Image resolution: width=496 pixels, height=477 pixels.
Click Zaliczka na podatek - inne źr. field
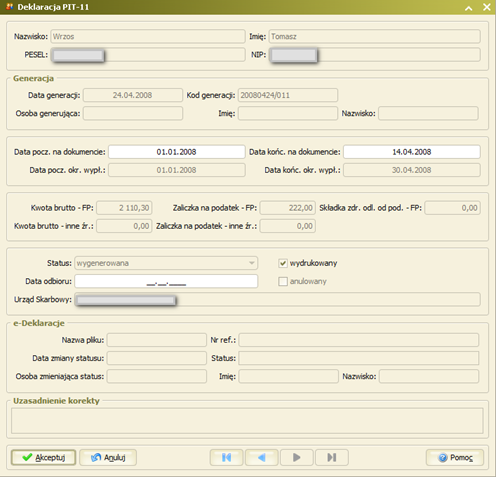[x=288, y=226]
